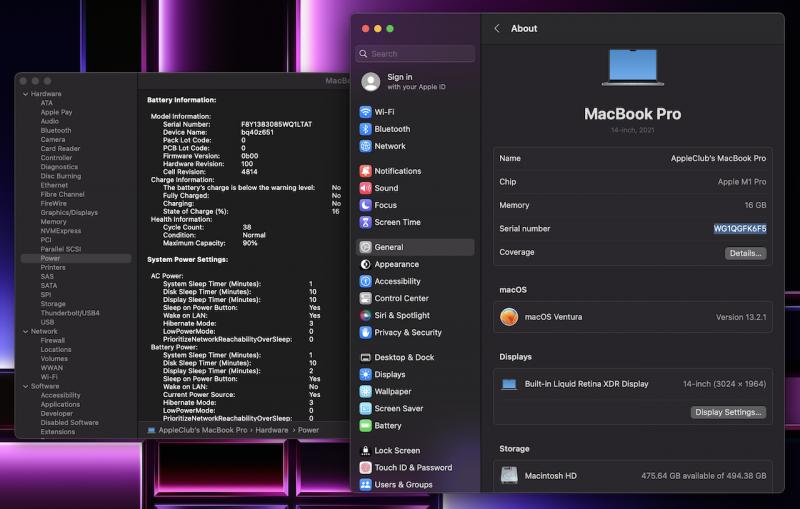Select NVMExpress in the Hardware tree
Screen dimensions: 800x509
coord(61,231)
